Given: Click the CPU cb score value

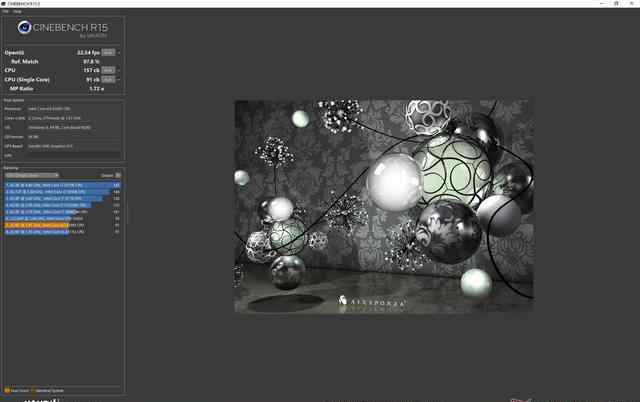Looking at the screenshot, I should coord(91,70).
